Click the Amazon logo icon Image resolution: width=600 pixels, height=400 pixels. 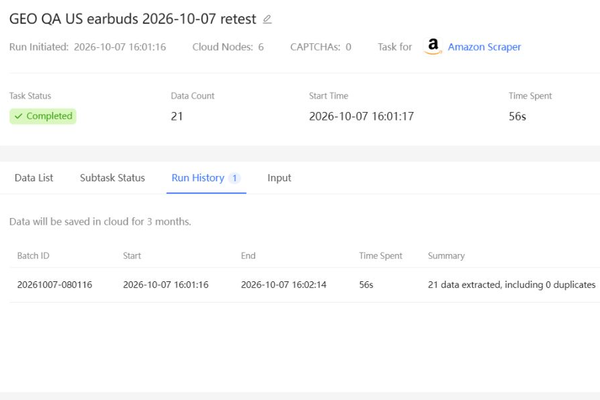point(433,47)
